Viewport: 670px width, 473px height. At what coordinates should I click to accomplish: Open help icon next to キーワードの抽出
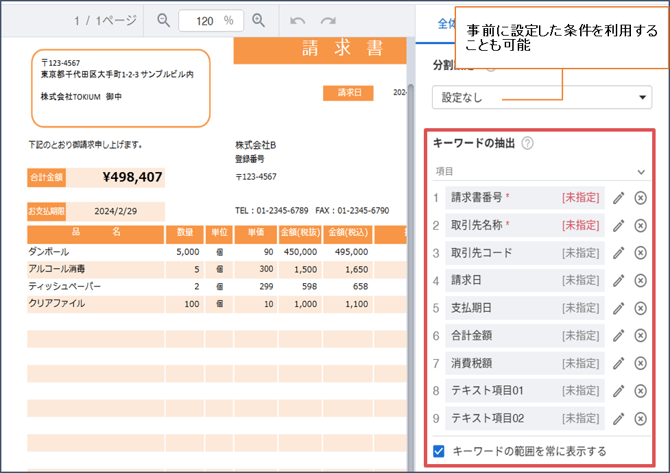(x=527, y=144)
